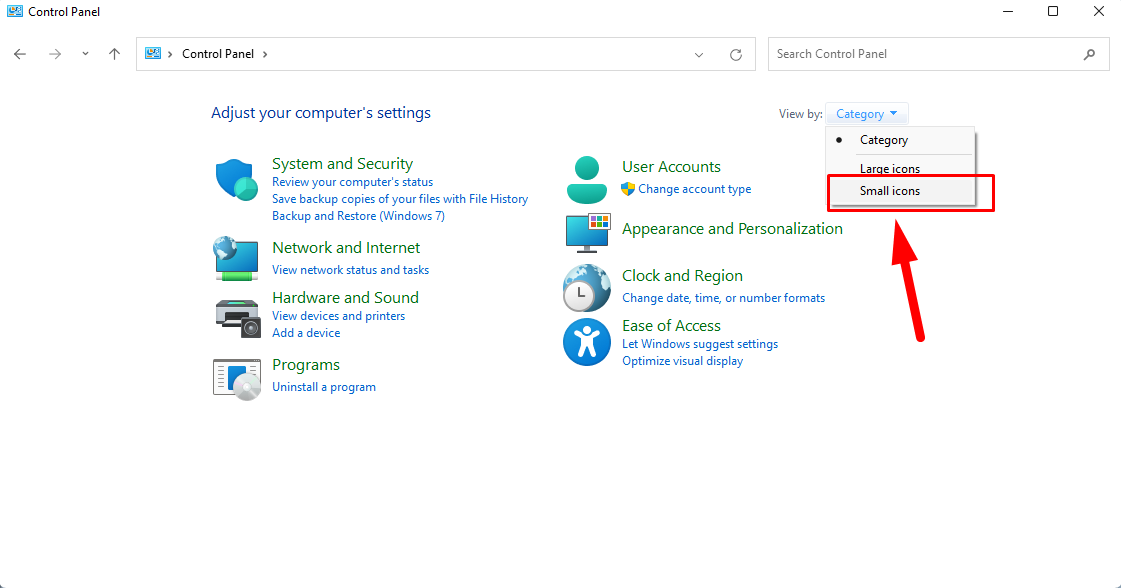
Task: Open the Uninstall a program link
Action: [324, 387]
